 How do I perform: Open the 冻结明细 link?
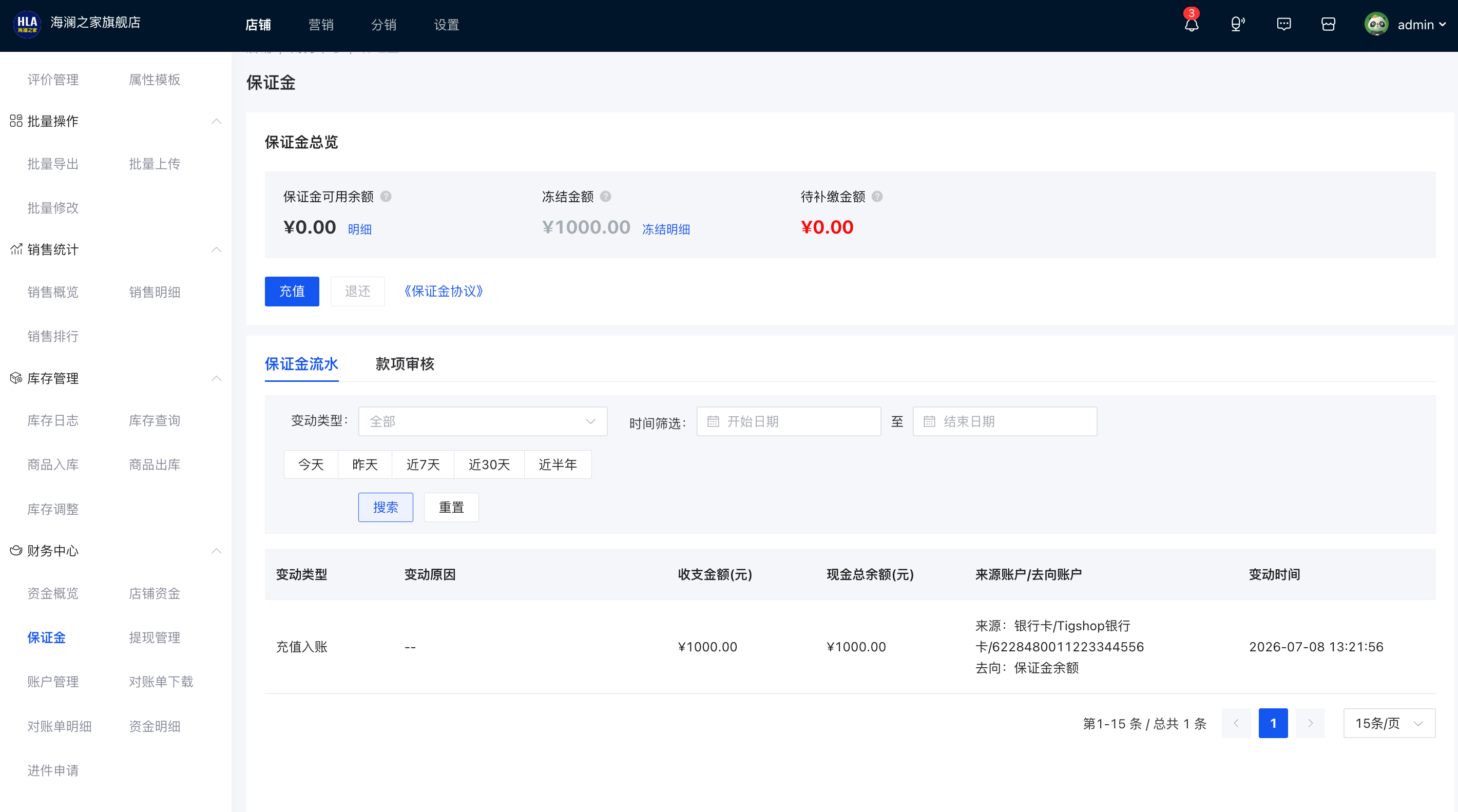(666, 229)
